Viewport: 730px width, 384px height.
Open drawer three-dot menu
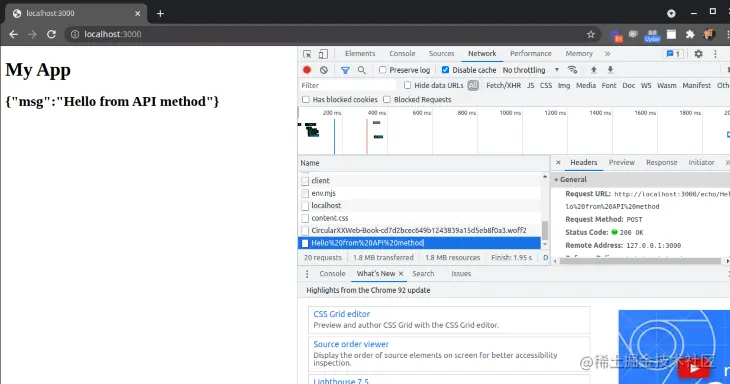pyautogui.click(x=307, y=274)
